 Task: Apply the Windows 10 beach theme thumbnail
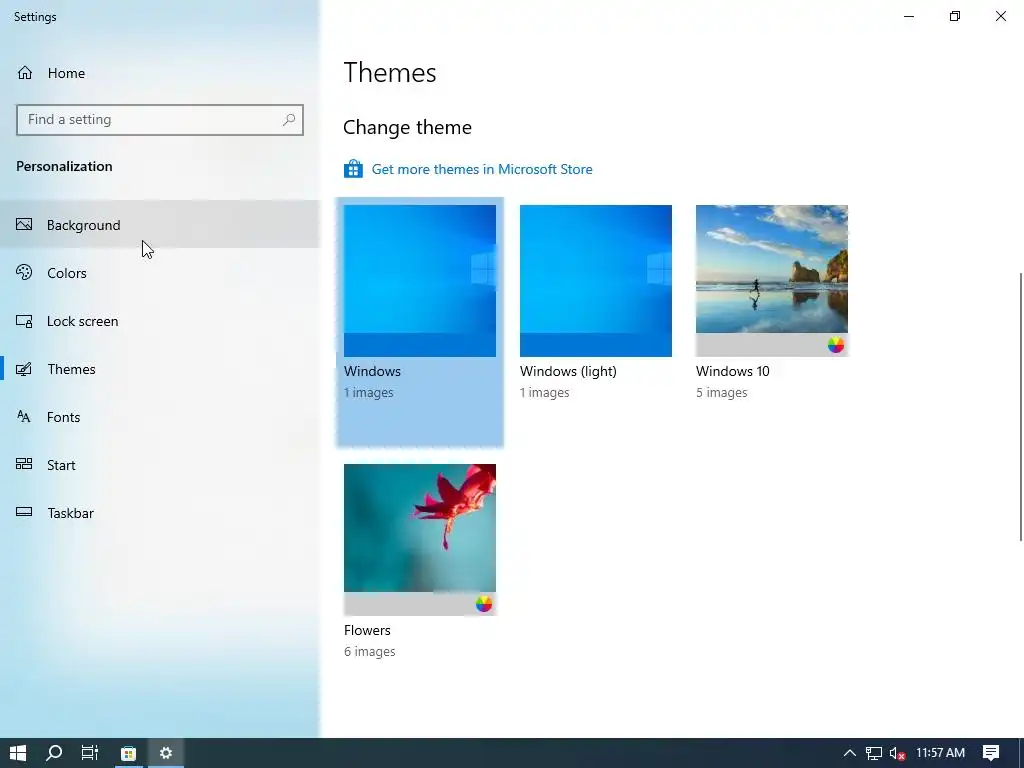click(x=772, y=281)
